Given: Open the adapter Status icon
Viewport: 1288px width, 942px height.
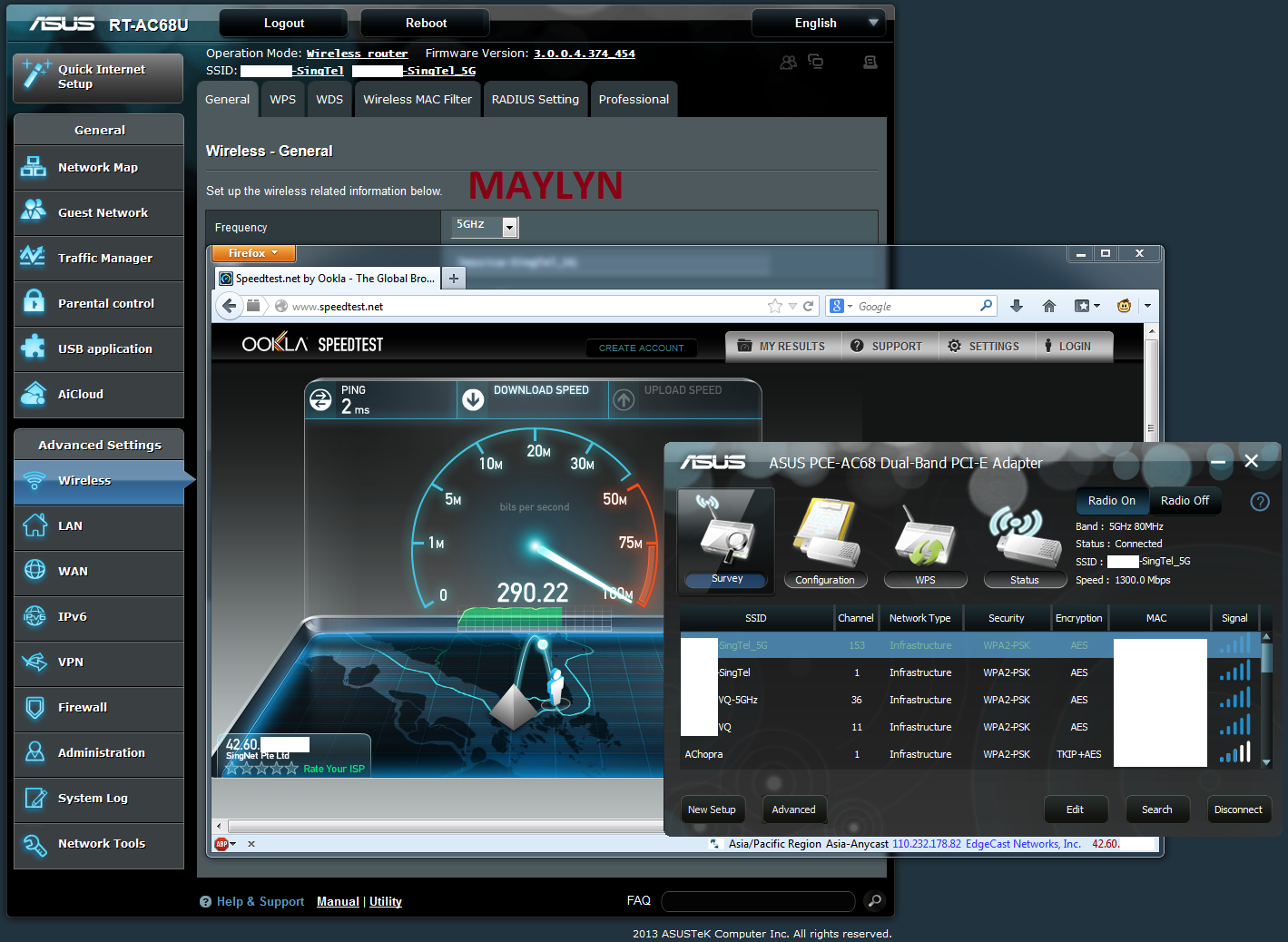Looking at the screenshot, I should 1024,539.
